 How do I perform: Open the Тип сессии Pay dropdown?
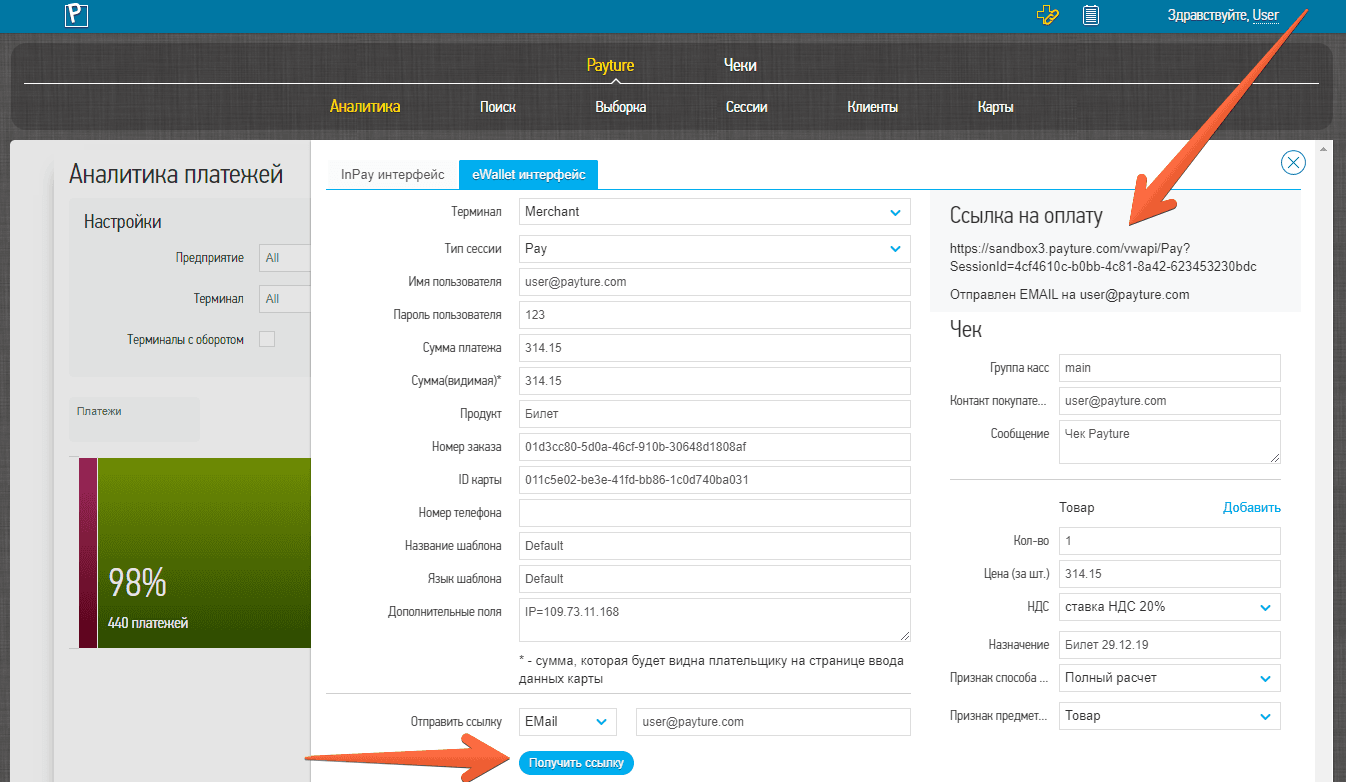tap(715, 248)
